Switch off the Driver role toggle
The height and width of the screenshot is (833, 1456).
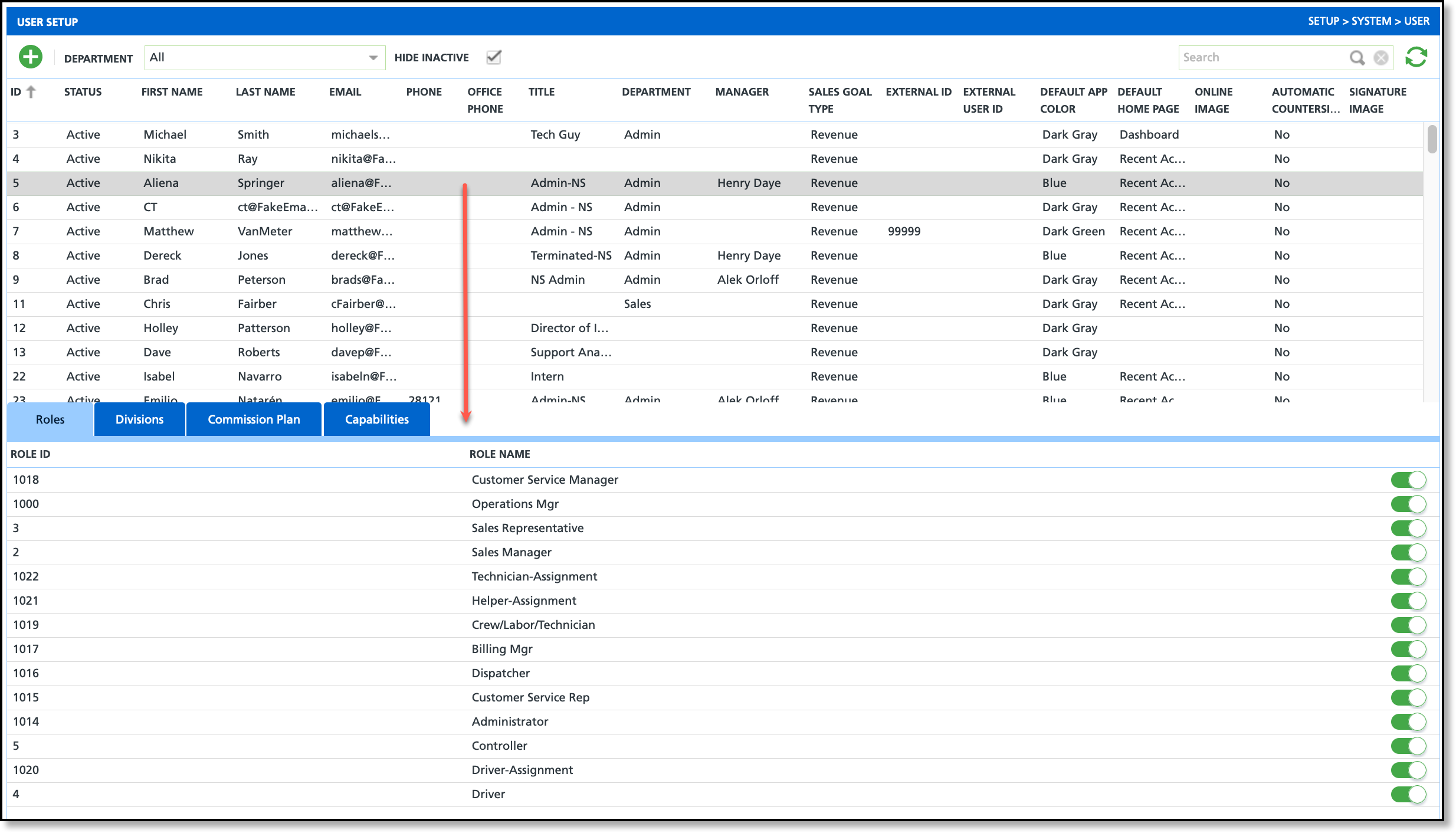1408,794
